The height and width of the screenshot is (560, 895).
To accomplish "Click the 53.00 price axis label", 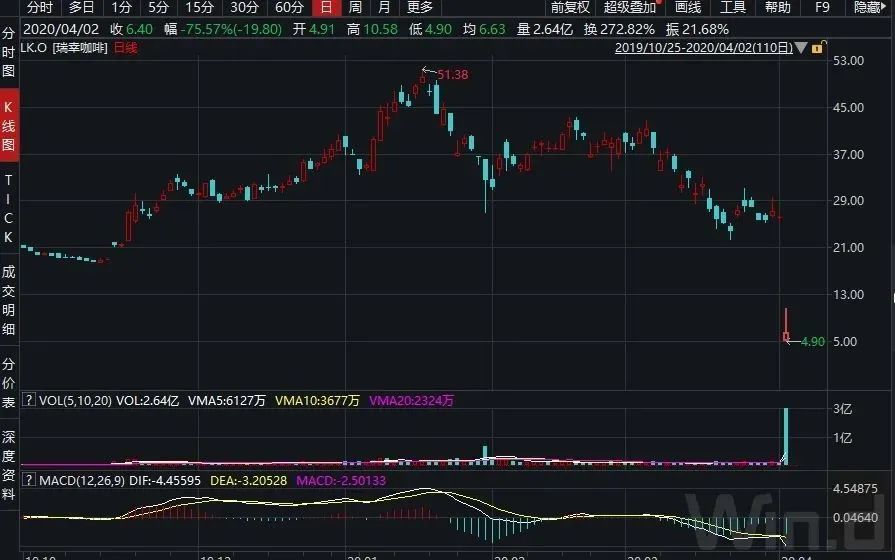I will pos(848,61).
